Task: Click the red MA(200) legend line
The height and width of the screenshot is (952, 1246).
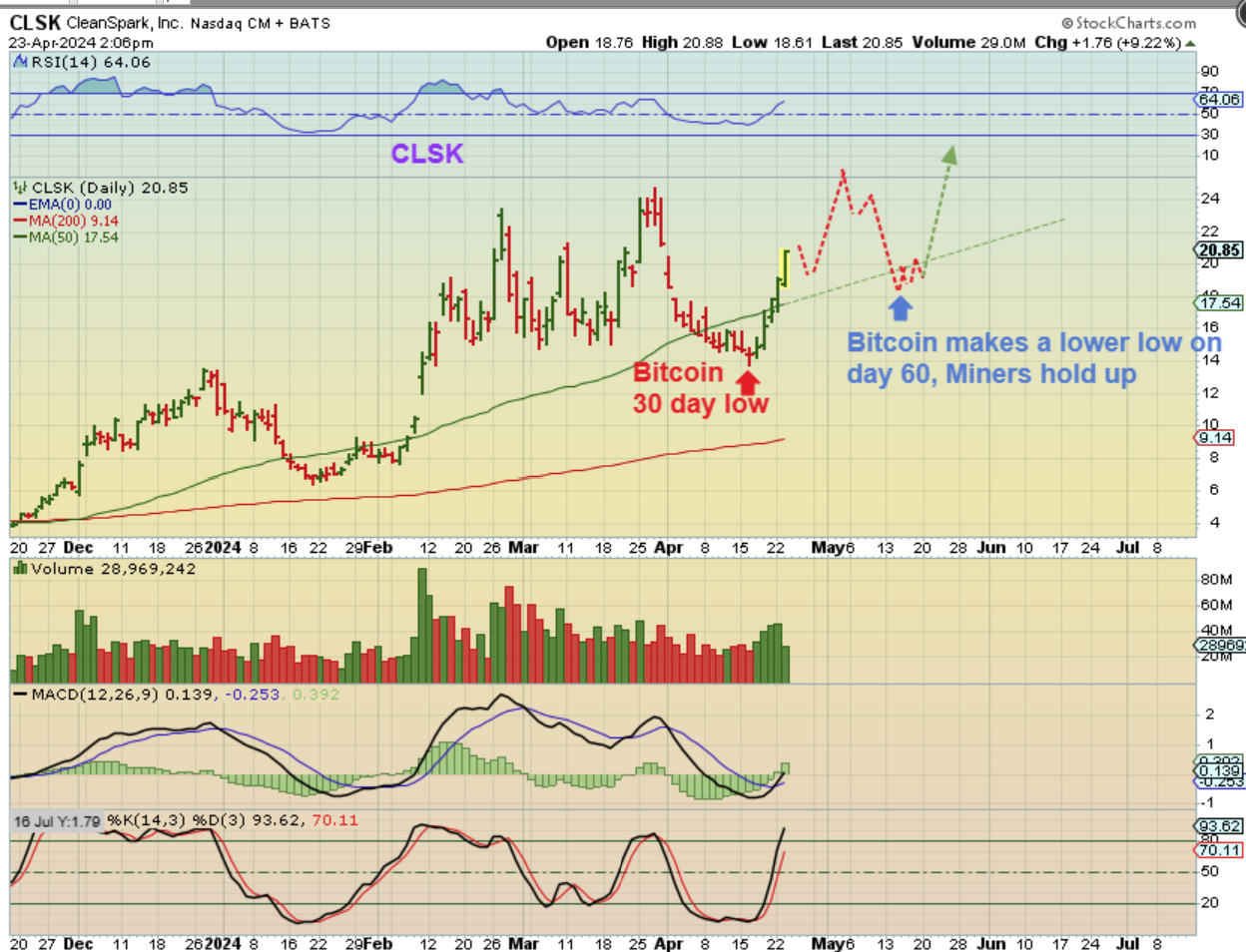Action: (x=20, y=221)
